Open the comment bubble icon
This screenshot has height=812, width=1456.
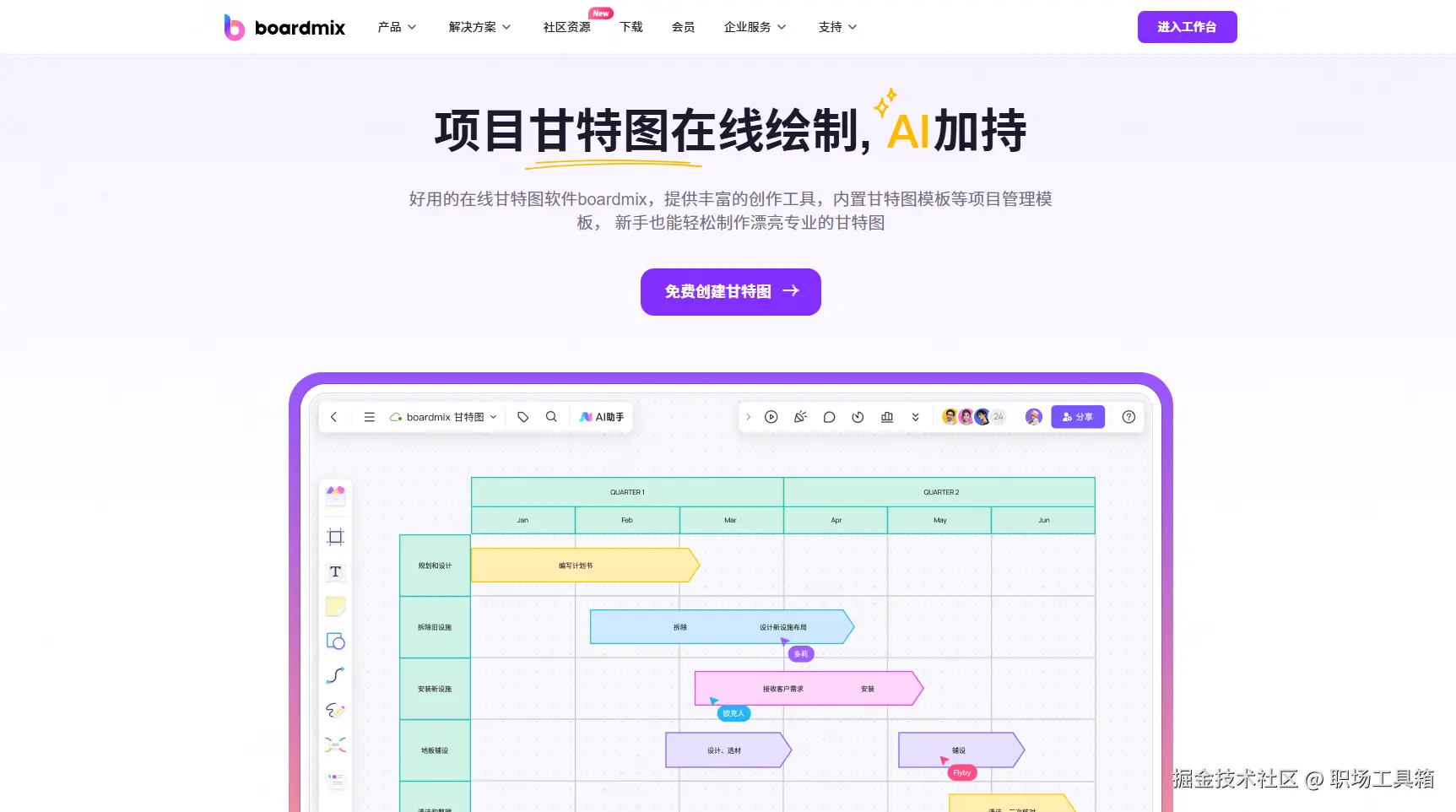pyautogui.click(x=829, y=417)
